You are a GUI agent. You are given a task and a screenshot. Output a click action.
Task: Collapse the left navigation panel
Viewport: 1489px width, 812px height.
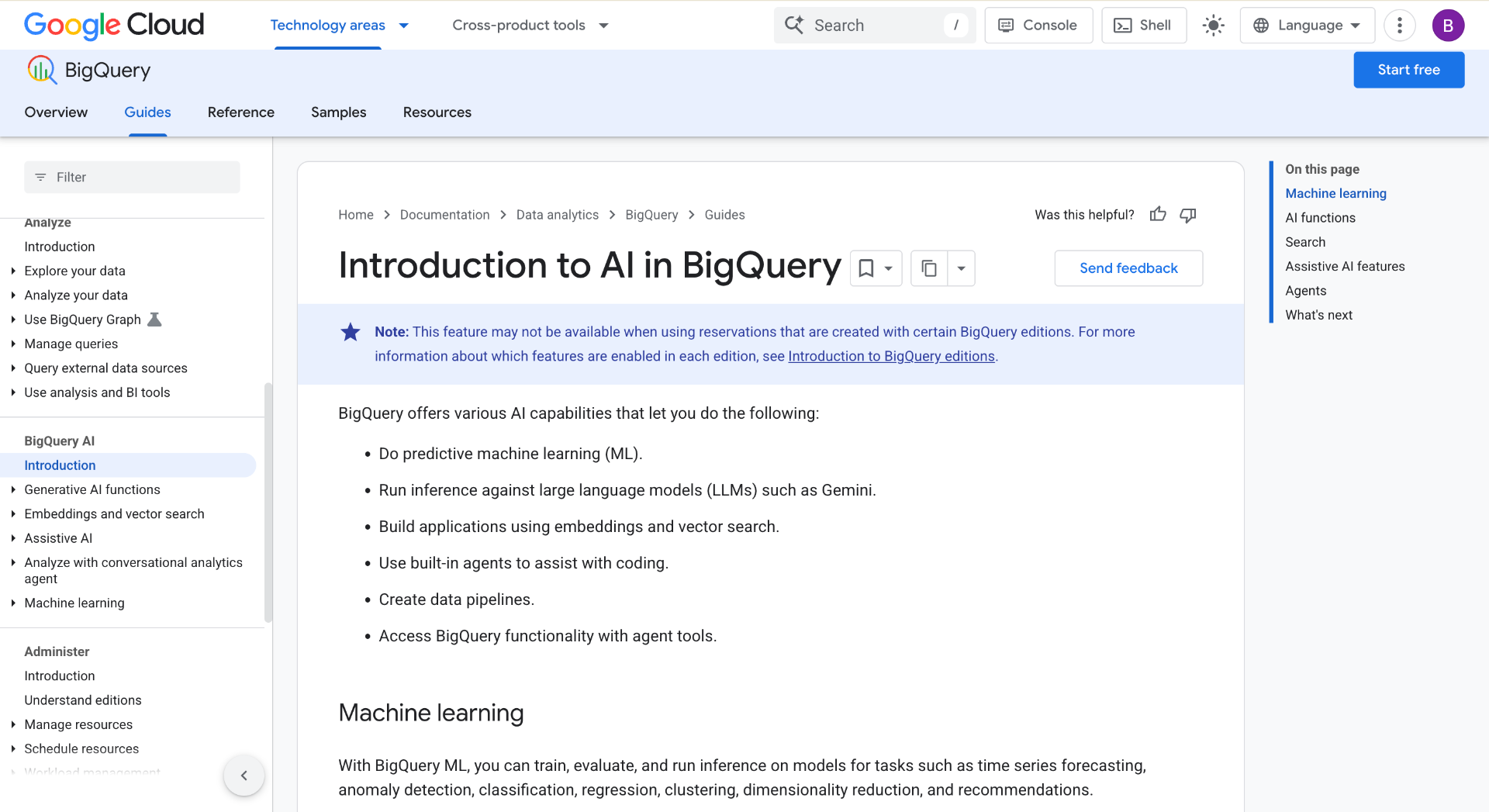[244, 776]
